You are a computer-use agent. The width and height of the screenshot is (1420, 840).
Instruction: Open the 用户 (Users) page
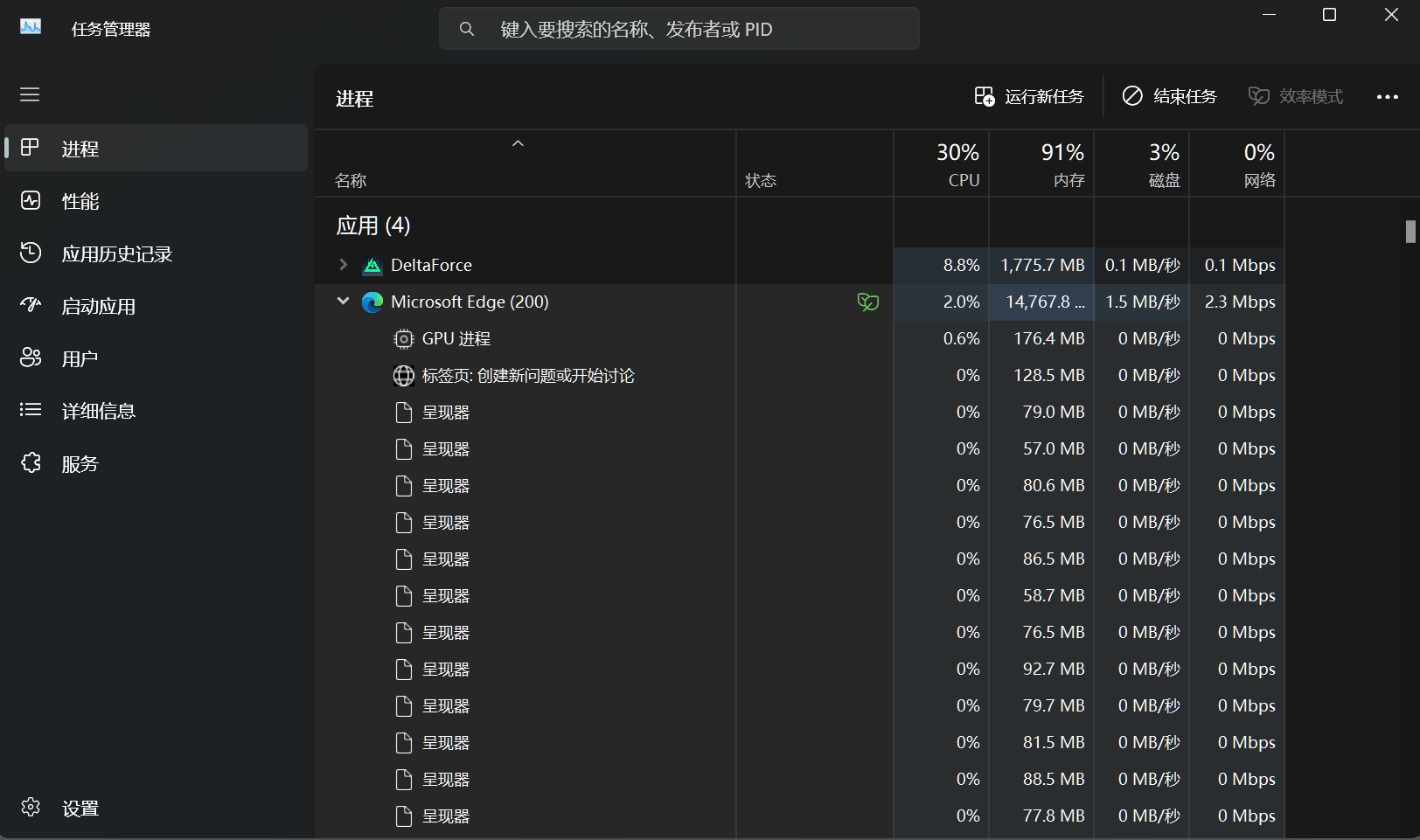point(157,358)
